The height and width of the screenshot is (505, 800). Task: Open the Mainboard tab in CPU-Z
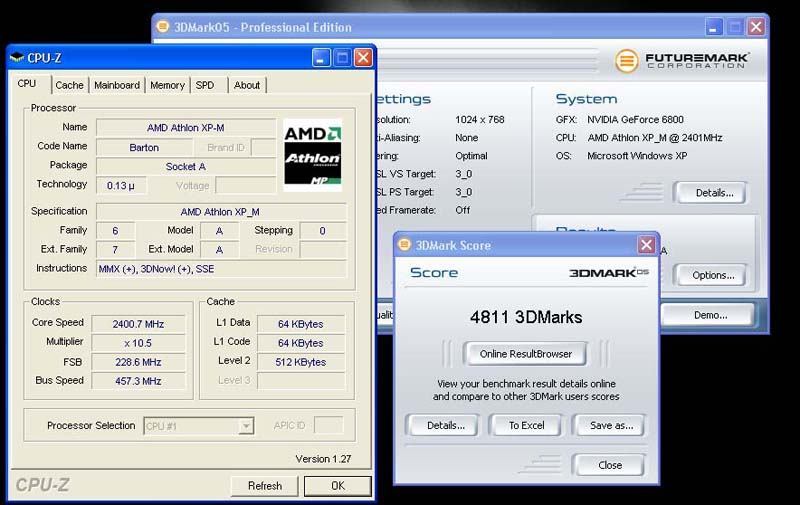click(117, 85)
